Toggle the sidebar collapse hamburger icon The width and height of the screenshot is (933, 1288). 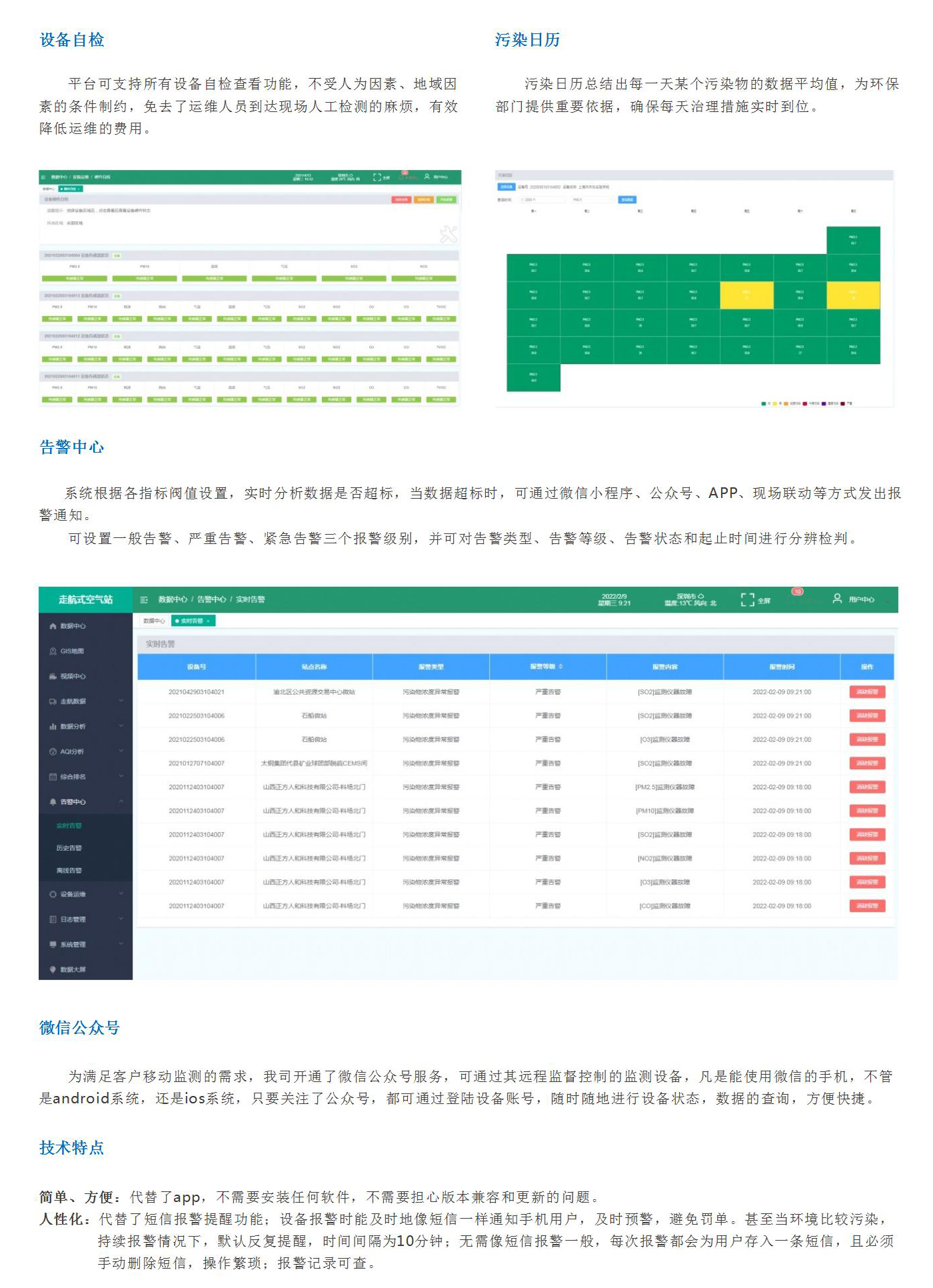click(144, 600)
